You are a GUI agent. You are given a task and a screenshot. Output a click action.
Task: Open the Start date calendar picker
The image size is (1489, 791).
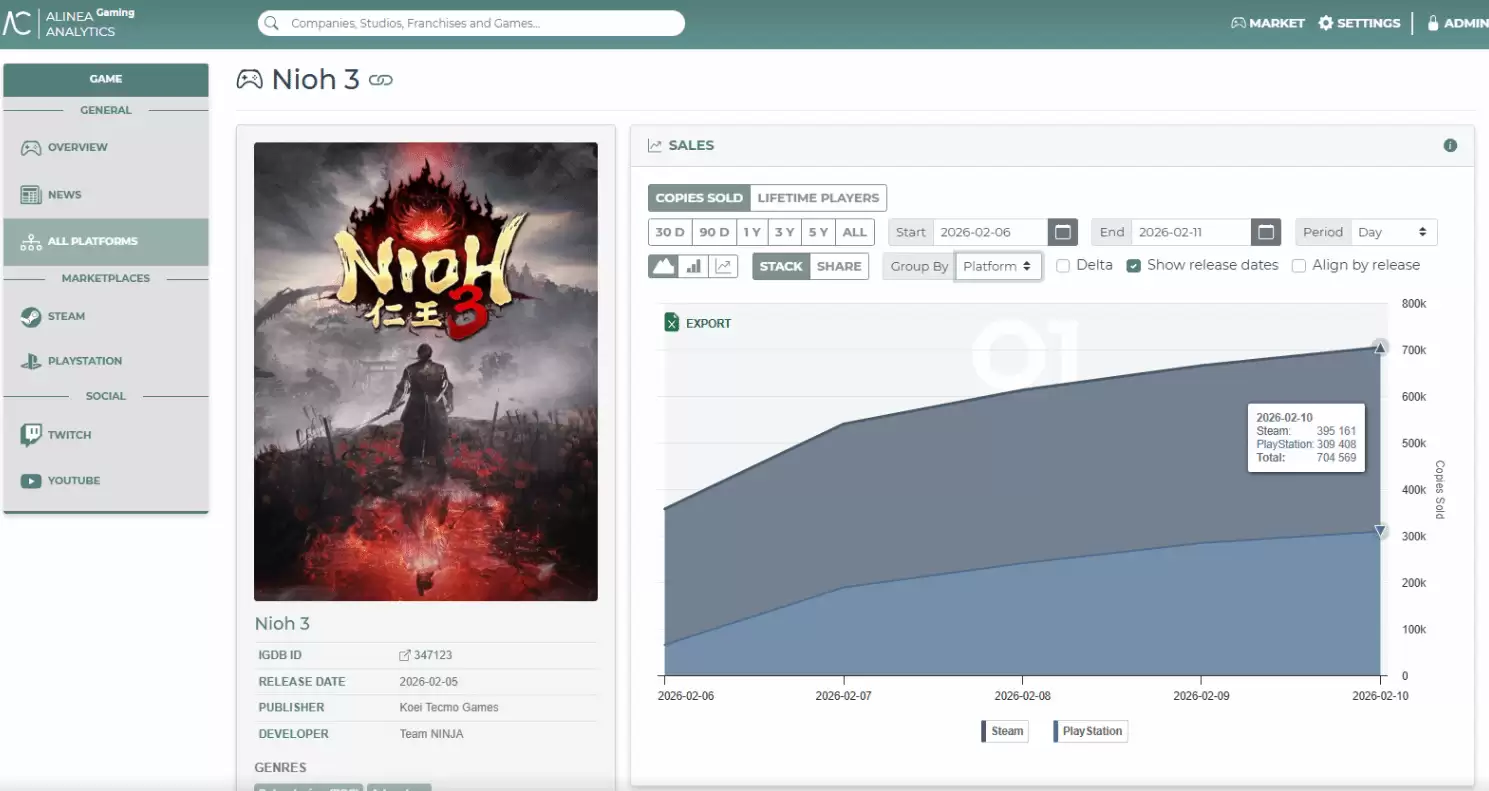(1062, 232)
